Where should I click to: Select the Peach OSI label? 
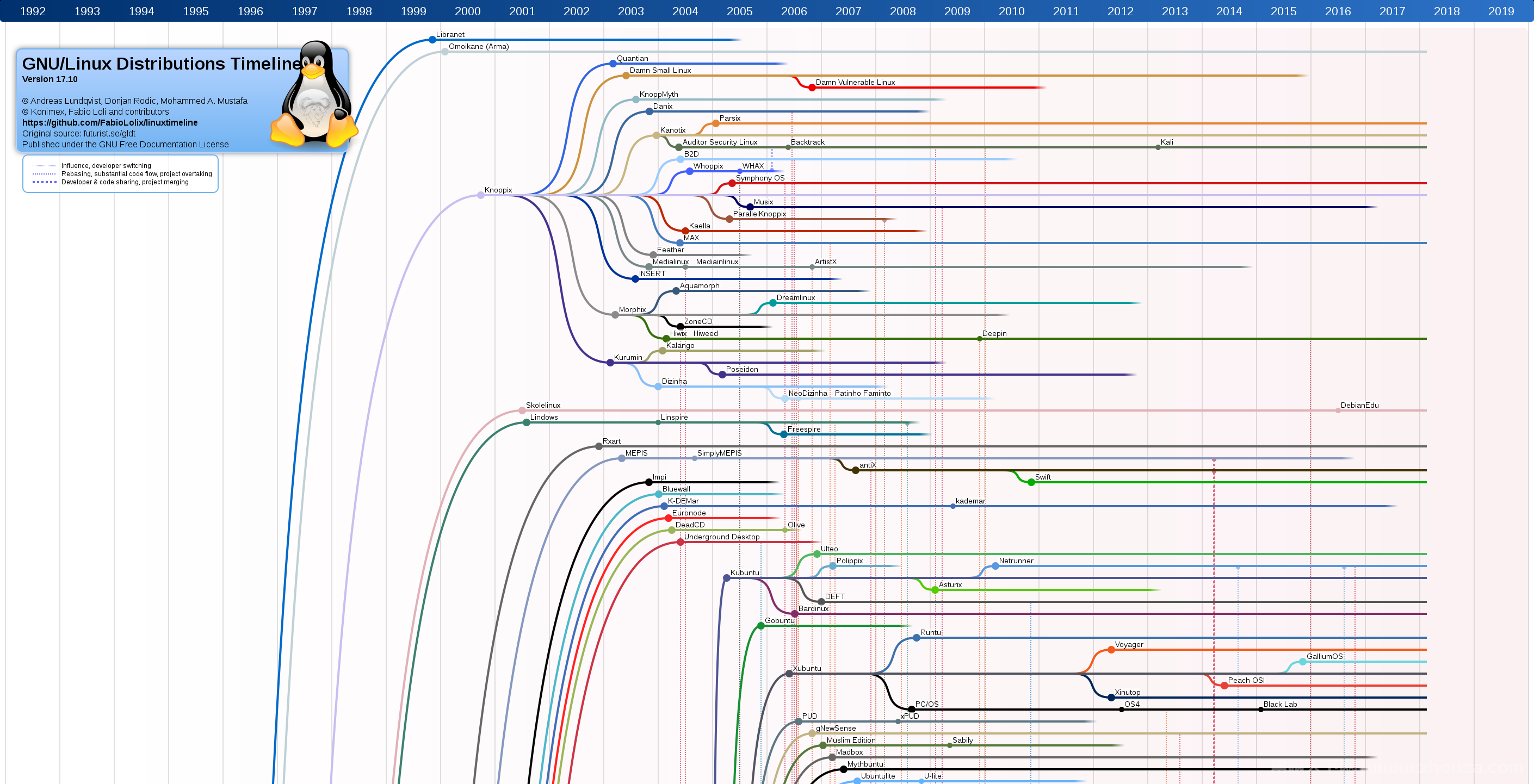coord(1246,680)
